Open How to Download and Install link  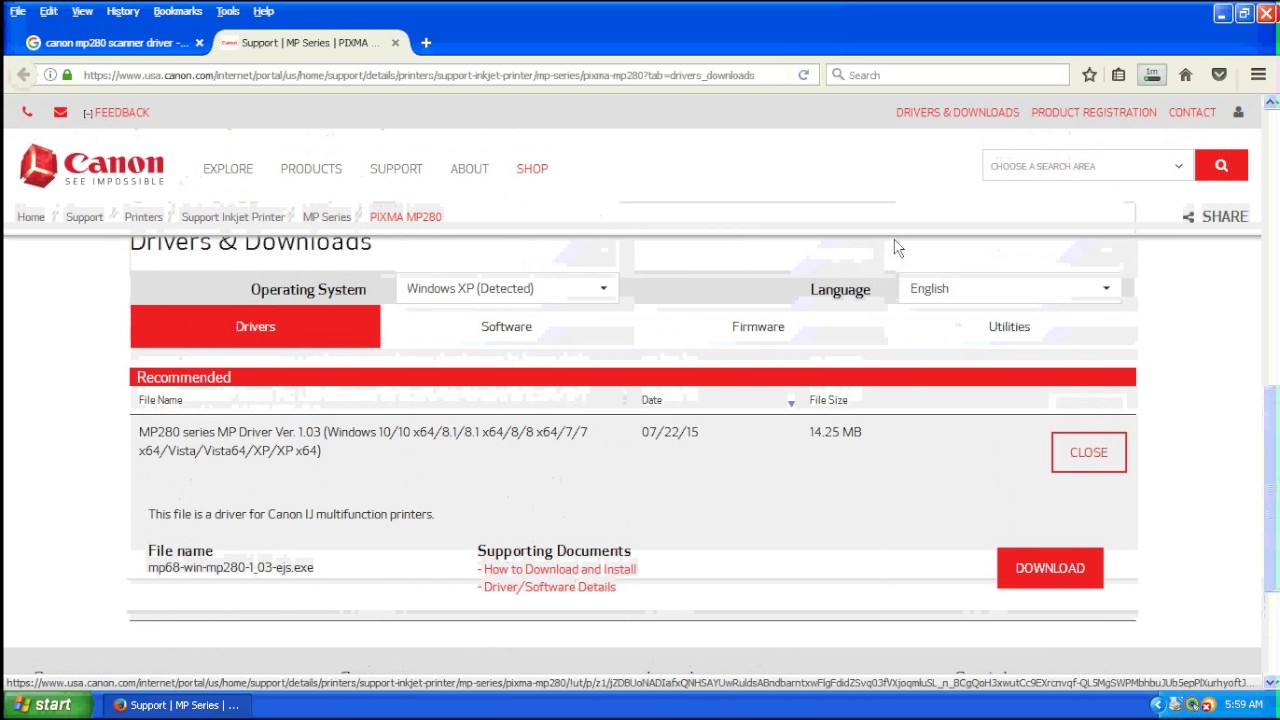(560, 569)
